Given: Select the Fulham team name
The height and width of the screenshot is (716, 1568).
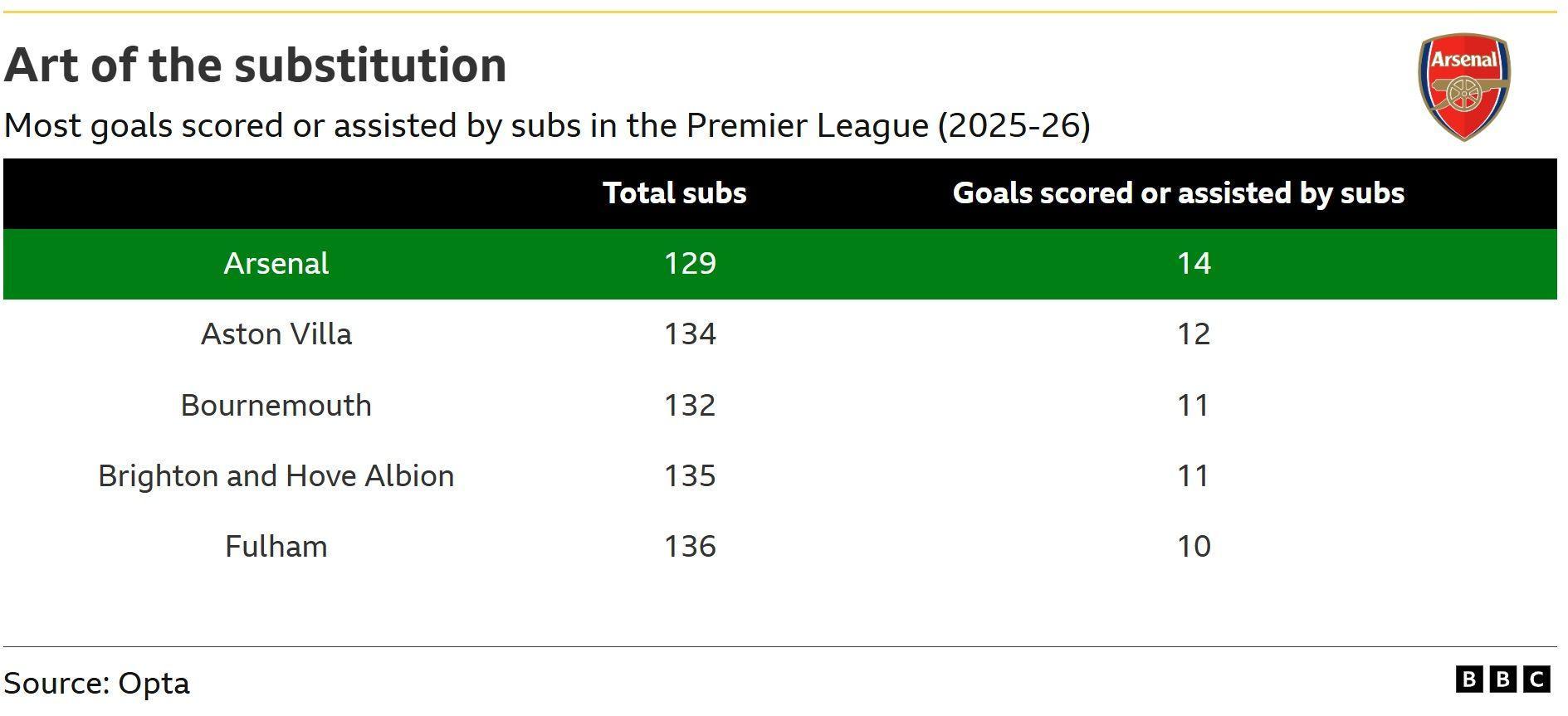Looking at the screenshot, I should click(276, 547).
